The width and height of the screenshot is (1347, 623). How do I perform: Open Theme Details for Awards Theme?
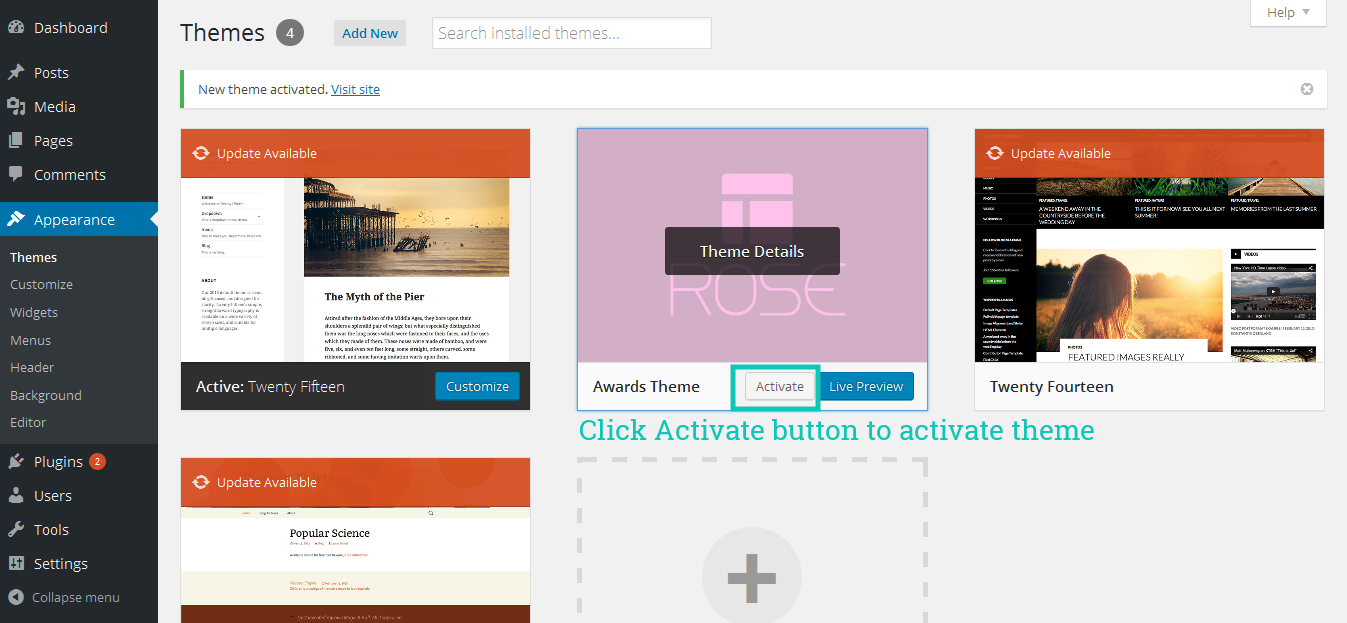(x=752, y=251)
